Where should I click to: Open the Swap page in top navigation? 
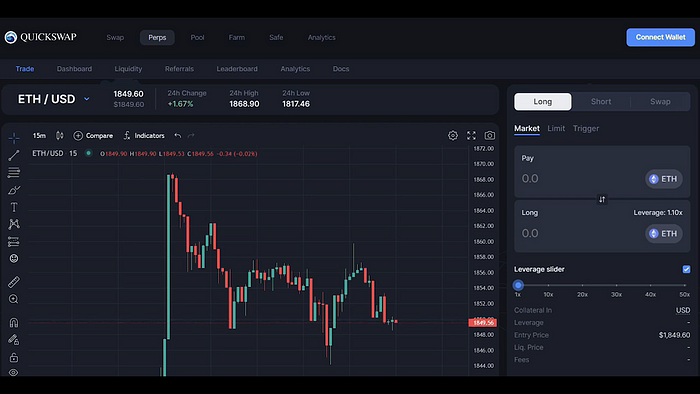(x=115, y=37)
